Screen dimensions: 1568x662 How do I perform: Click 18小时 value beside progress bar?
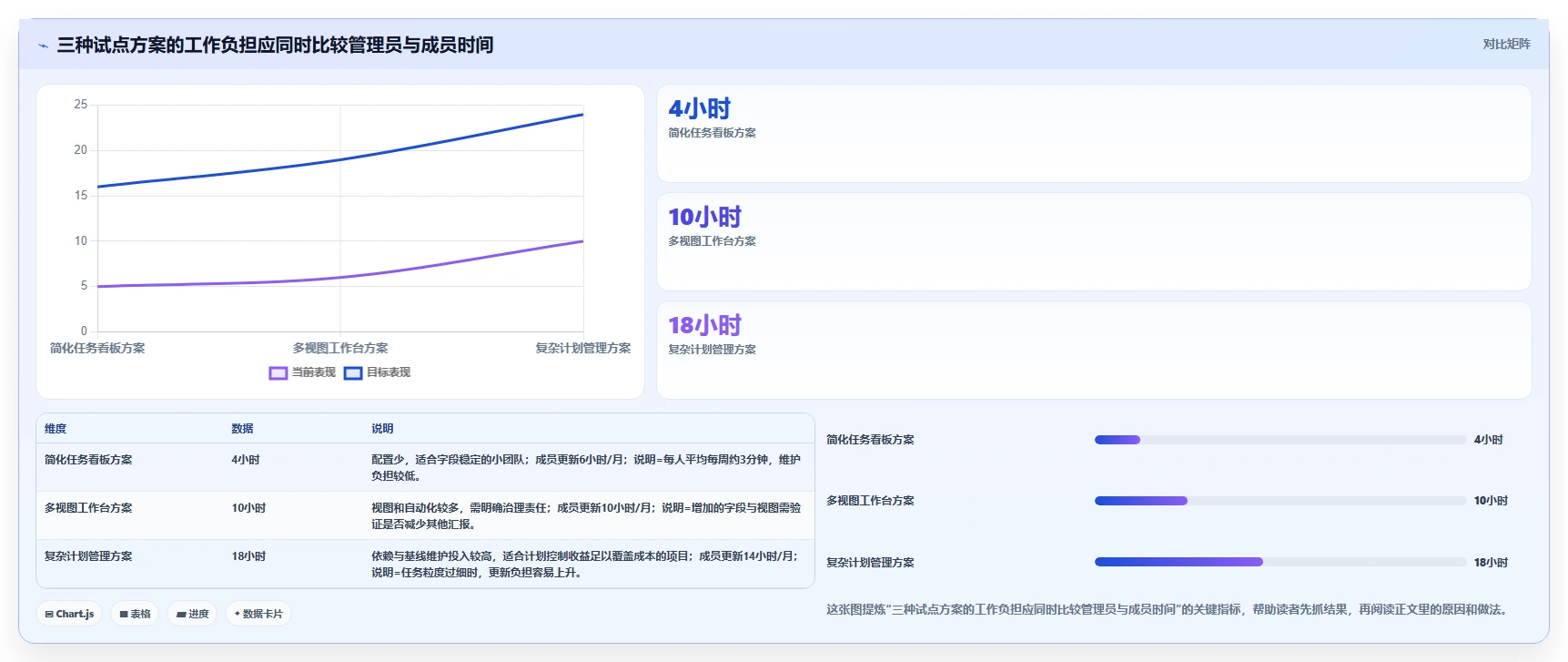click(1491, 563)
